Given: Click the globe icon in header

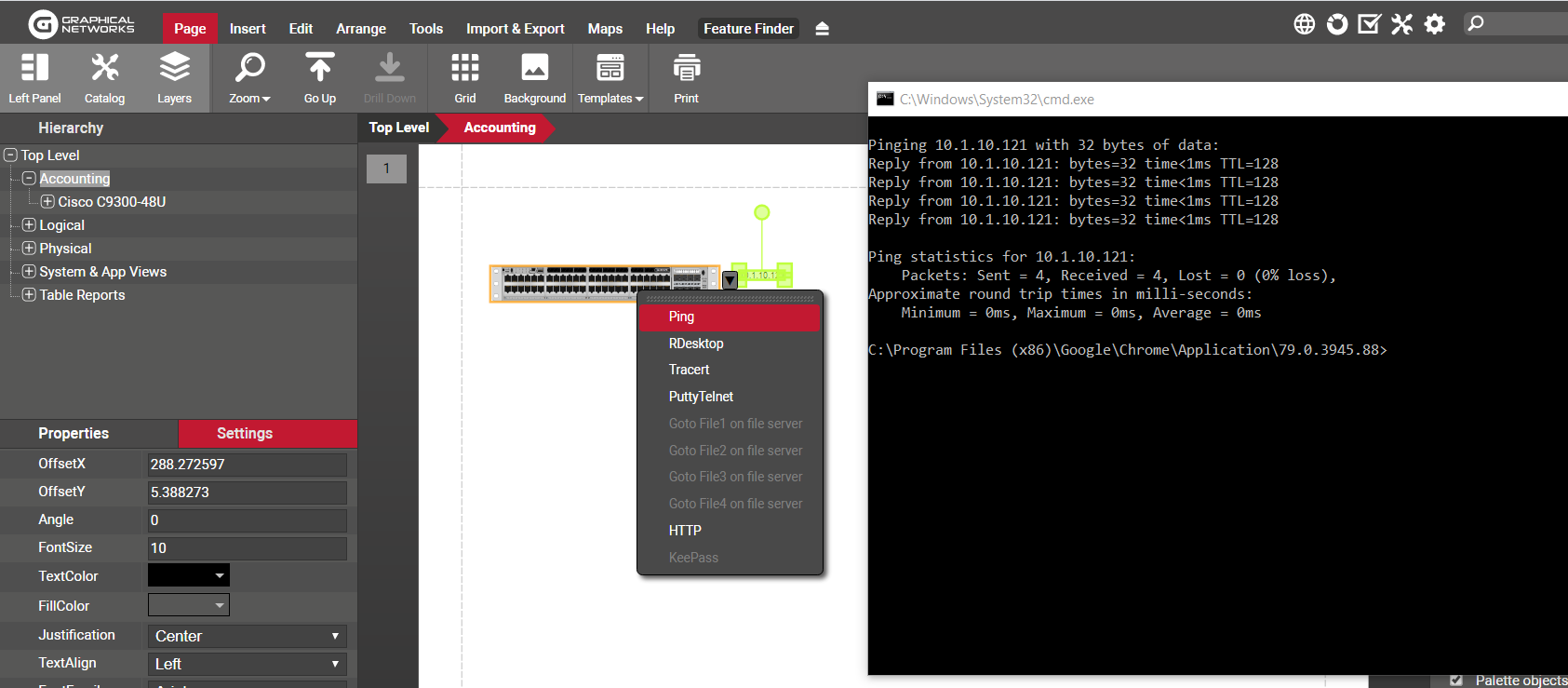Looking at the screenshot, I should pyautogui.click(x=1305, y=24).
